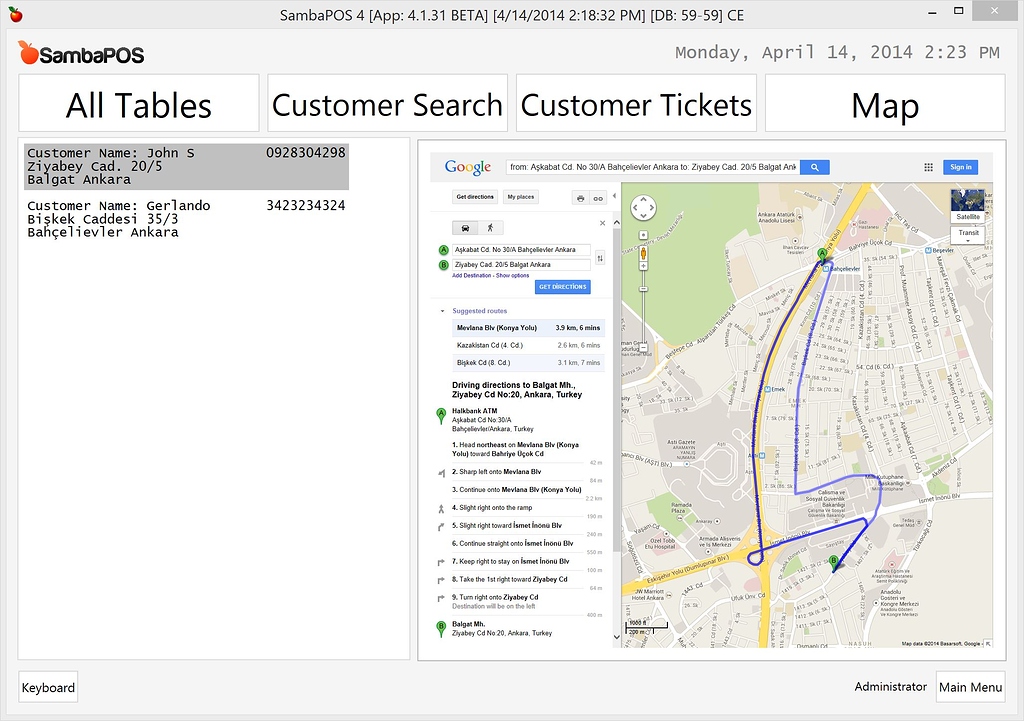Click the Street View pegman icon
Image resolution: width=1024 pixels, height=721 pixels.
[643, 255]
